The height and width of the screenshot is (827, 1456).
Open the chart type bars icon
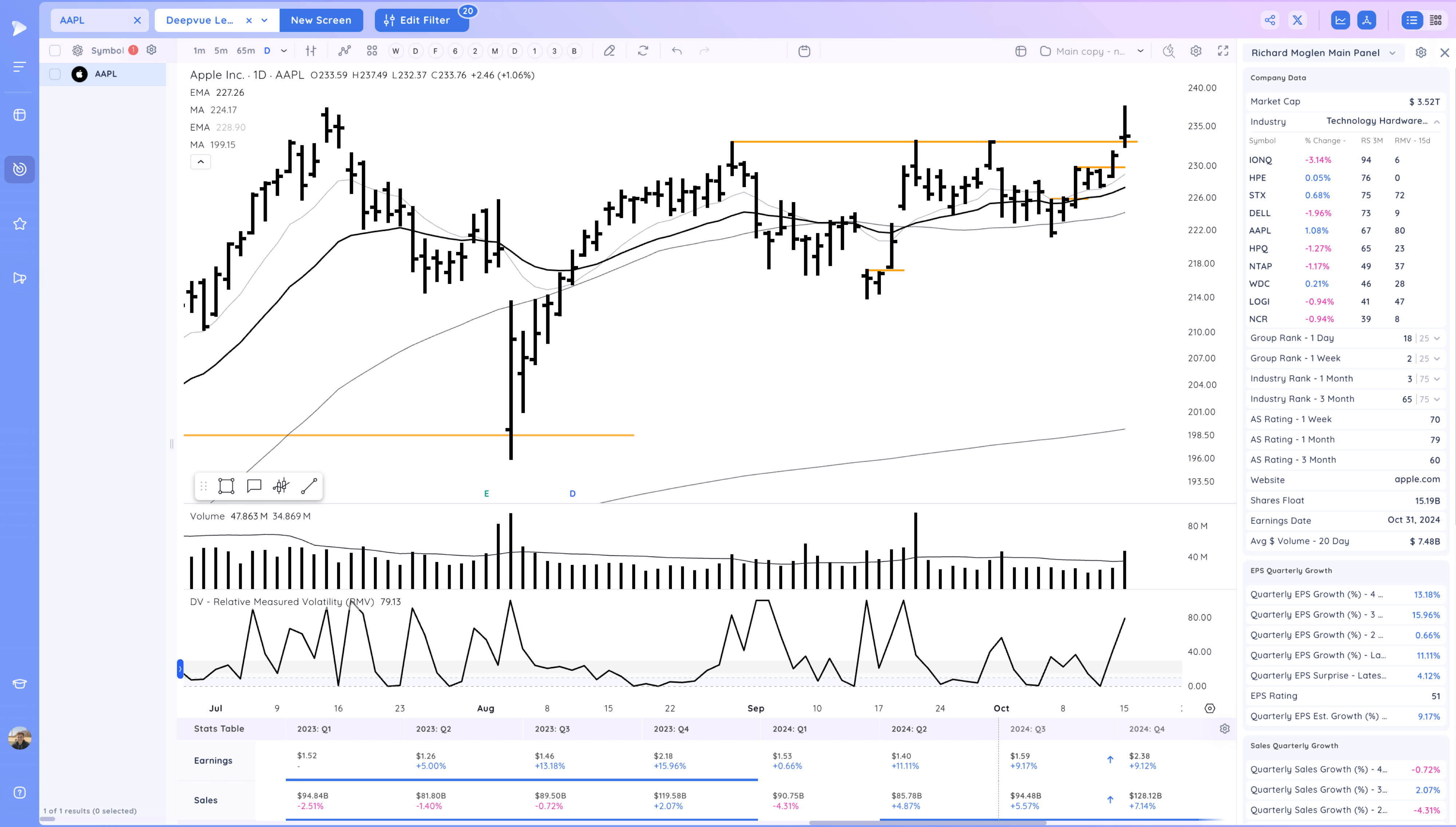(x=310, y=51)
